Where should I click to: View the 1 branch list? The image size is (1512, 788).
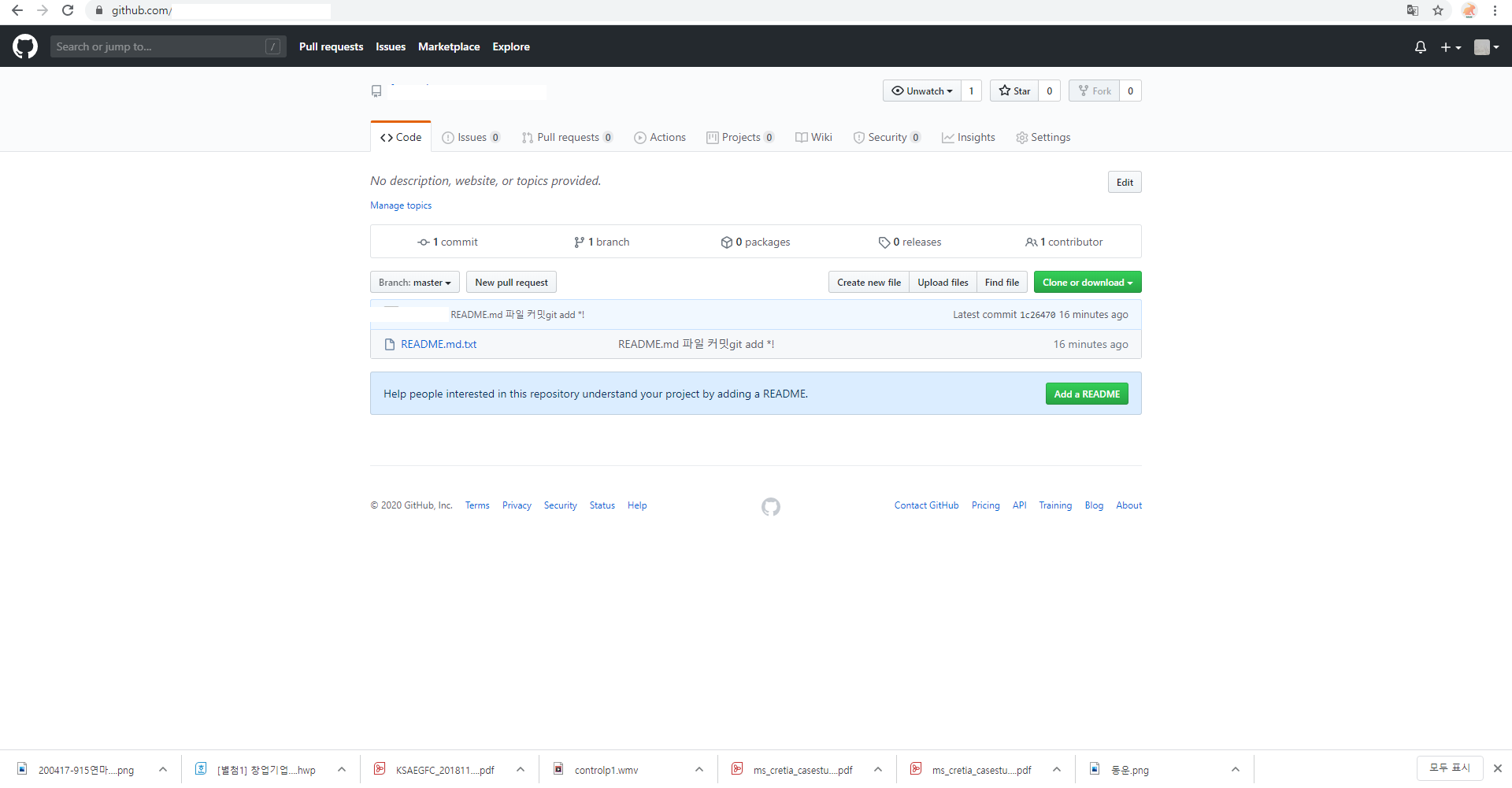(x=602, y=242)
